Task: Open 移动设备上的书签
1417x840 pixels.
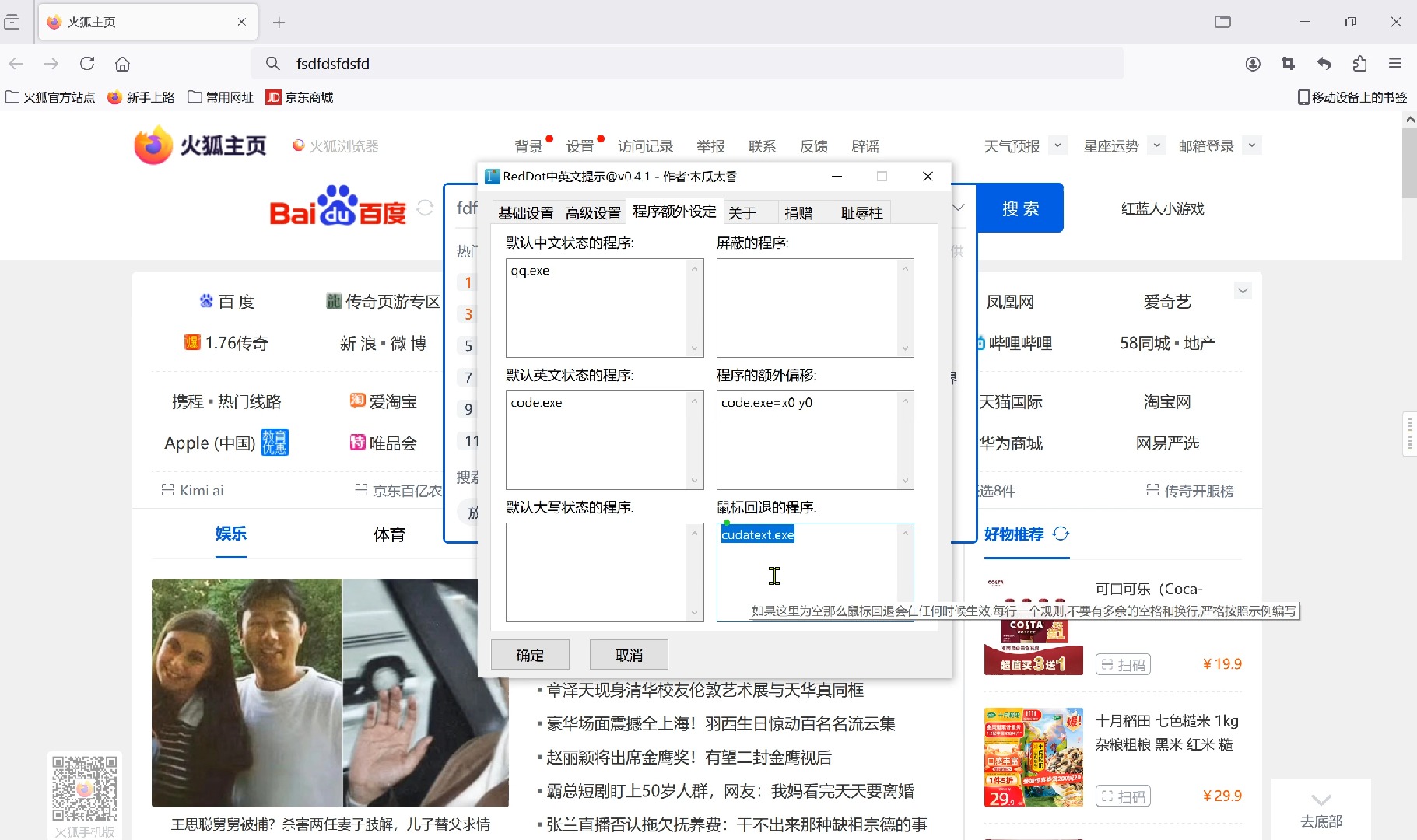Action: [1352, 97]
